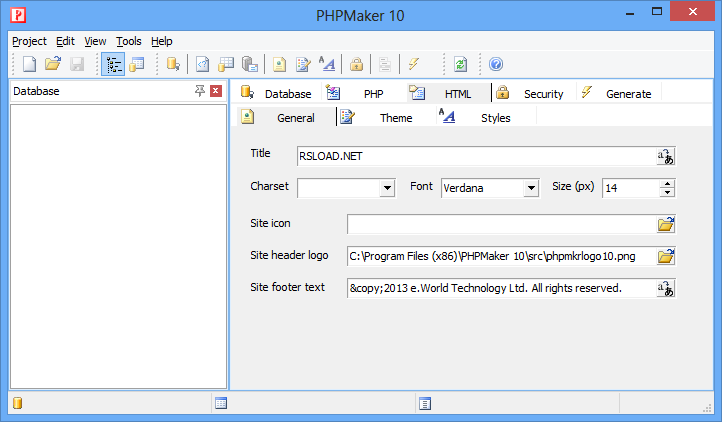Image resolution: width=722 pixels, height=422 pixels.
Task: Click the synchronize green arrows icon
Action: click(x=460, y=64)
